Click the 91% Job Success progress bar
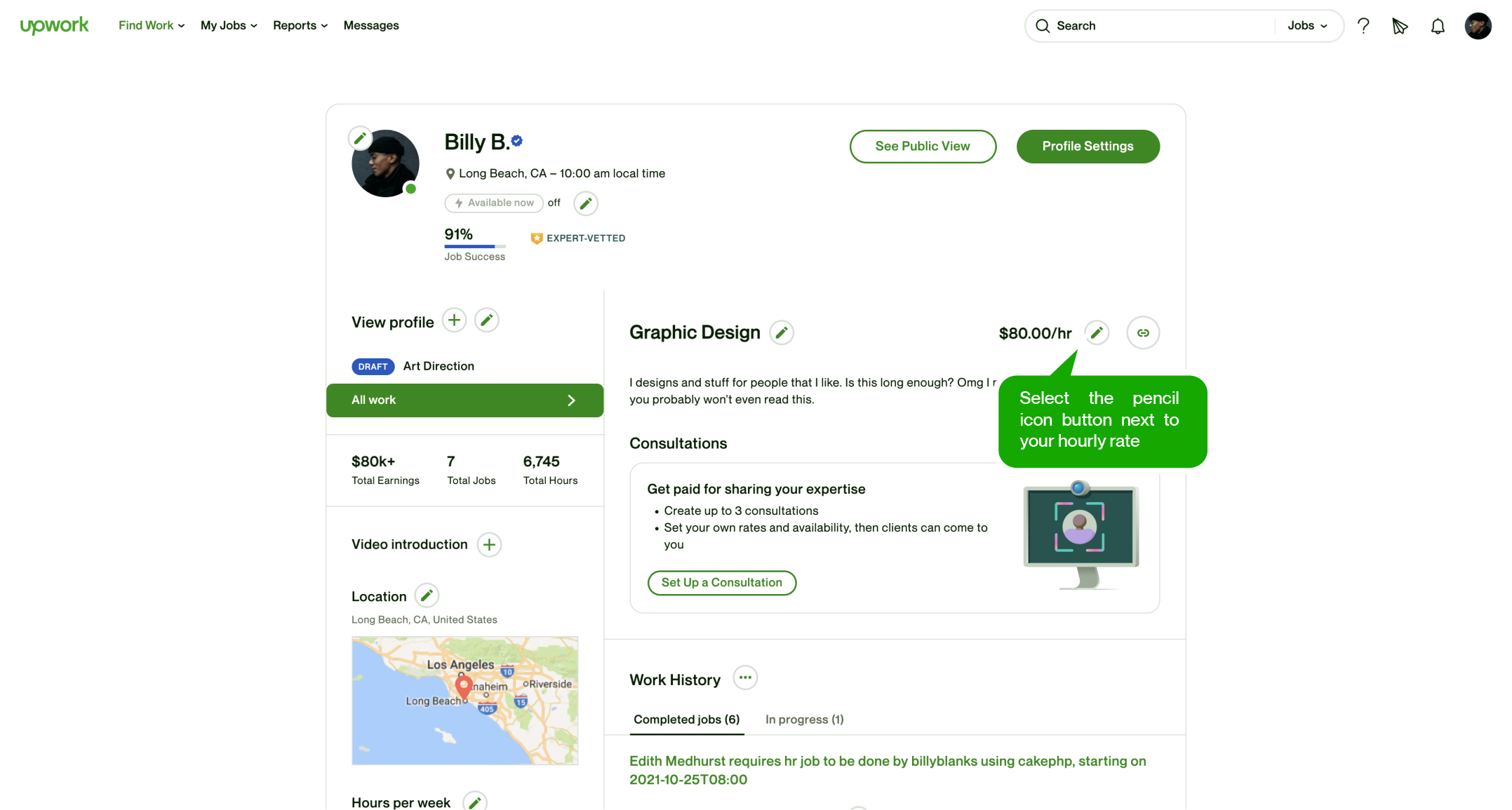This screenshot has width=1512, height=810. pos(474,246)
